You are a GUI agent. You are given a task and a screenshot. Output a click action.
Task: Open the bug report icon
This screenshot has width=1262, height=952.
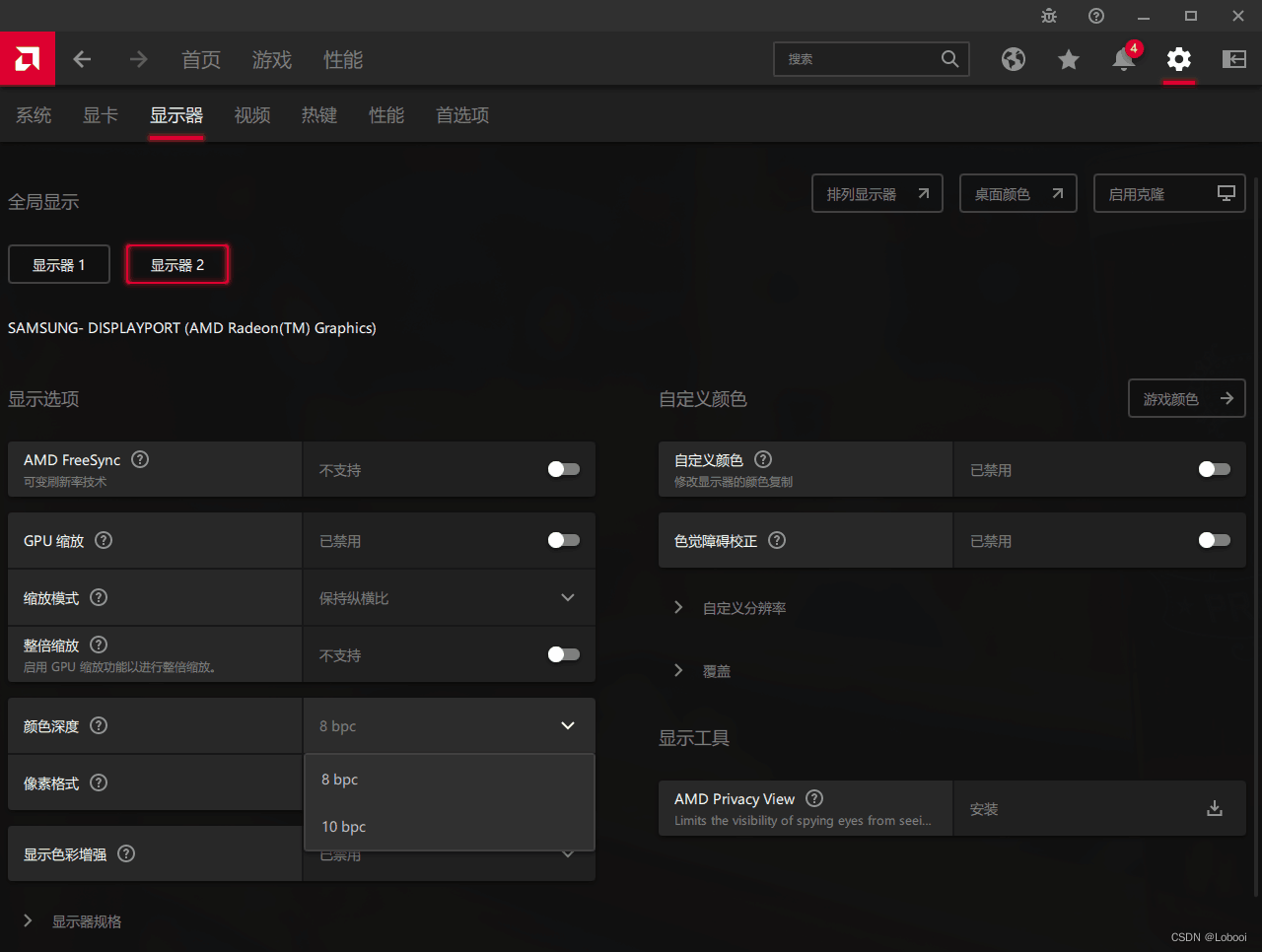click(x=1049, y=16)
